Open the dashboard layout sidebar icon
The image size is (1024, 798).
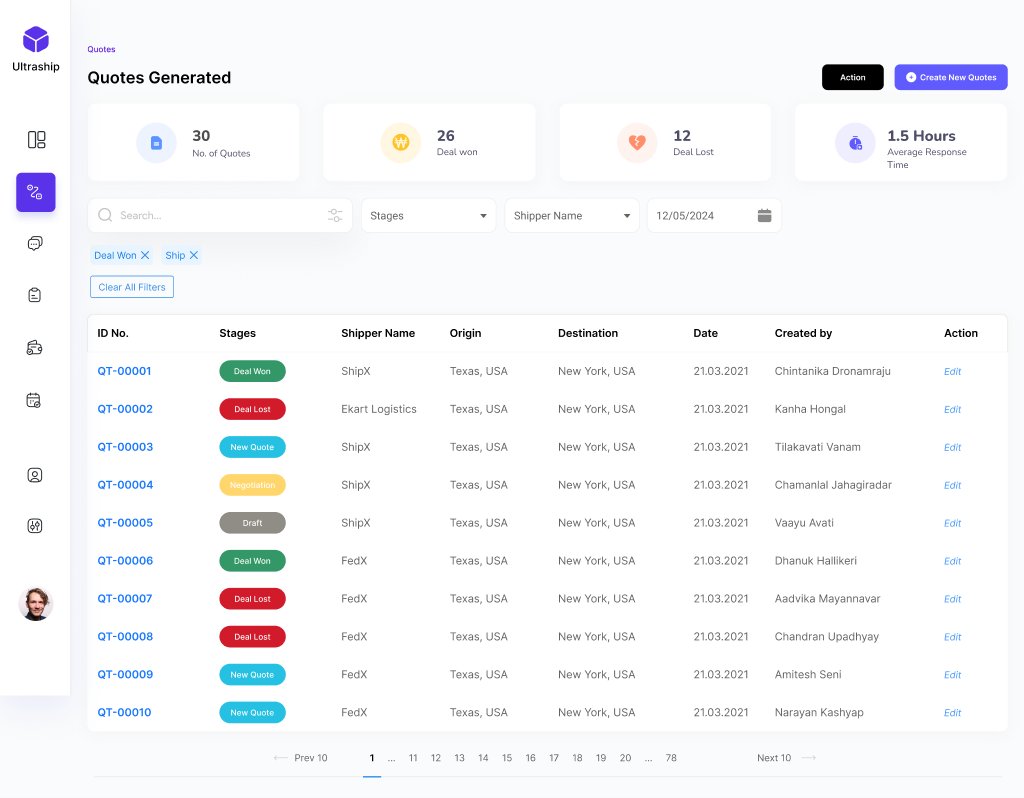coord(37,140)
